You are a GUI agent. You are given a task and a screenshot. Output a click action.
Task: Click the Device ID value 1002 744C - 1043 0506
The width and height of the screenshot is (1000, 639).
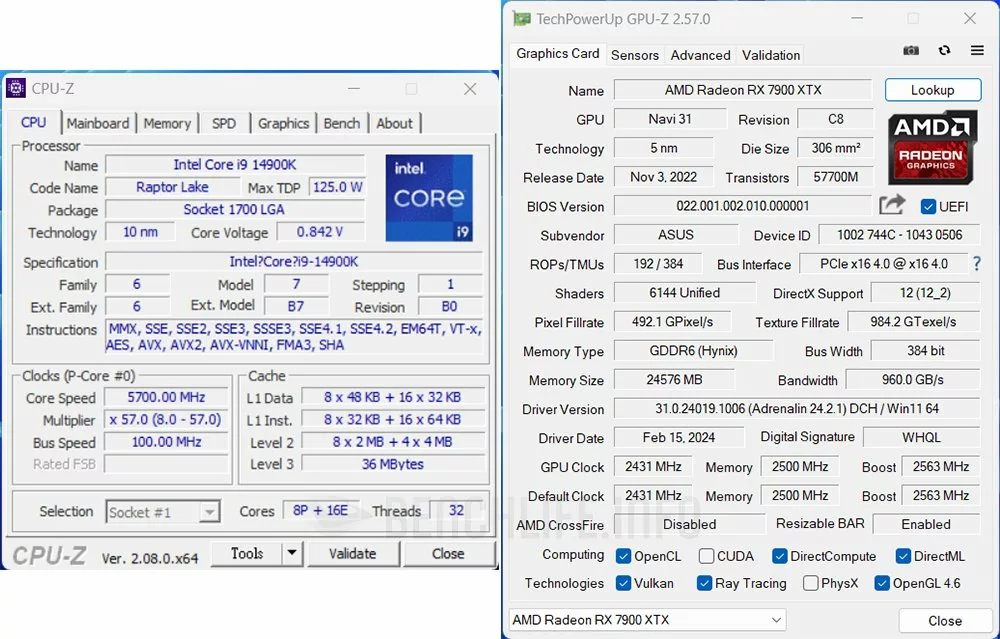[899, 235]
